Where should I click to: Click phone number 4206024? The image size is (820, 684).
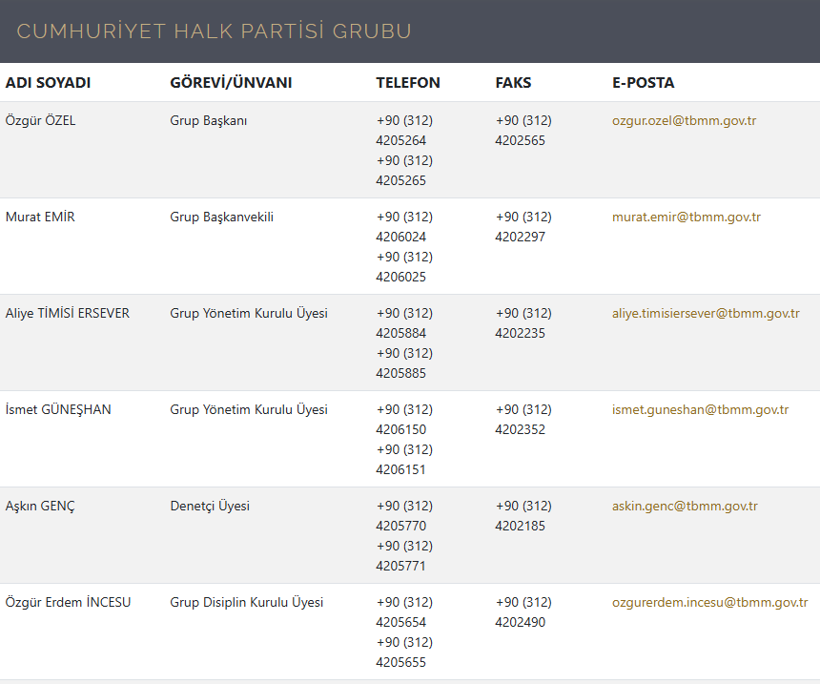[401, 237]
